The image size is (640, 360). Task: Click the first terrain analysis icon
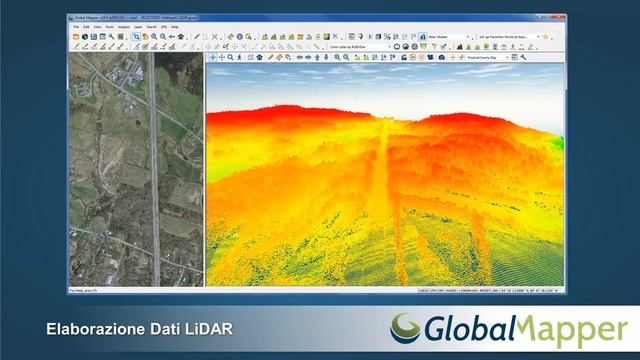[265, 37]
